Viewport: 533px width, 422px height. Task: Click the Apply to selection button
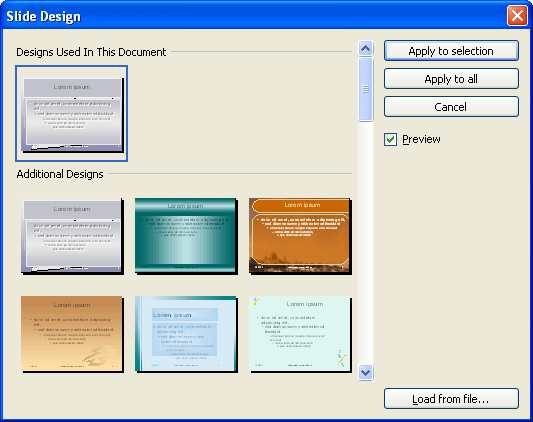point(451,51)
